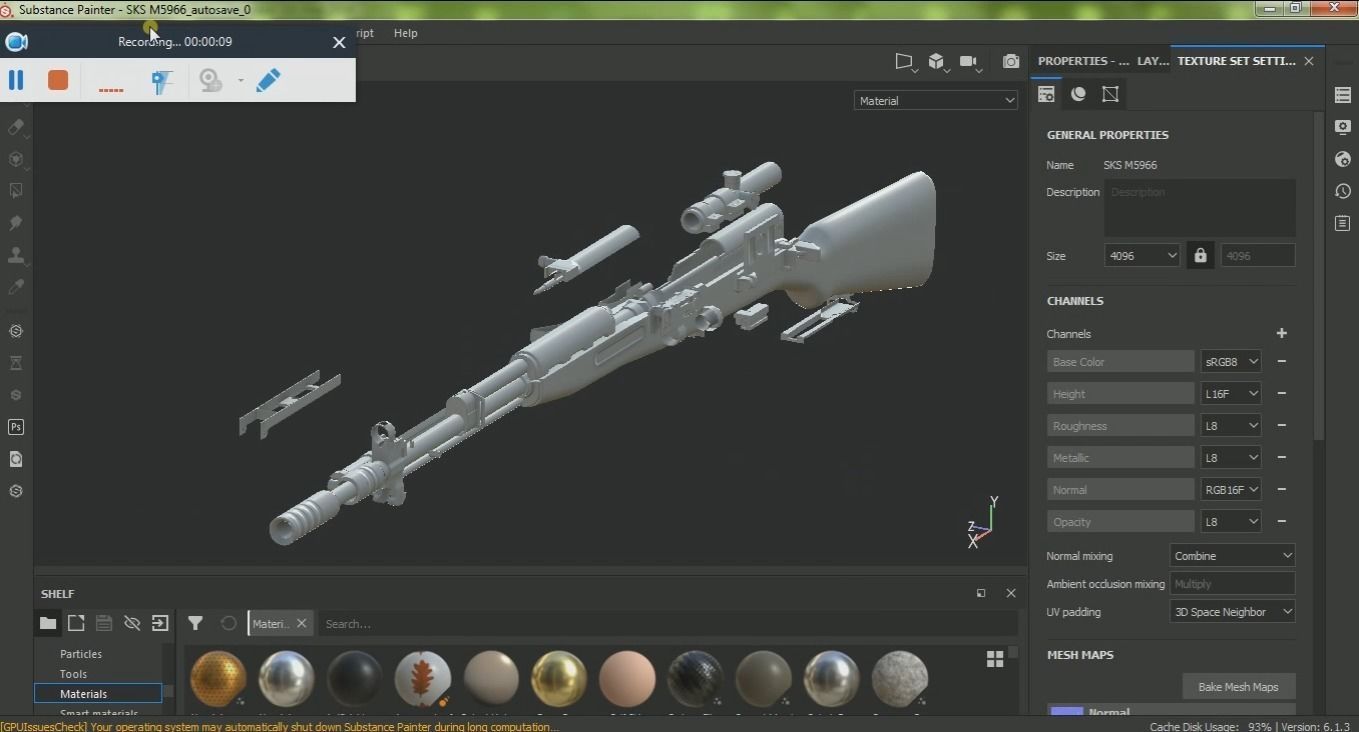Select Tools in shelf categories
The image size is (1359, 732).
(x=74, y=673)
